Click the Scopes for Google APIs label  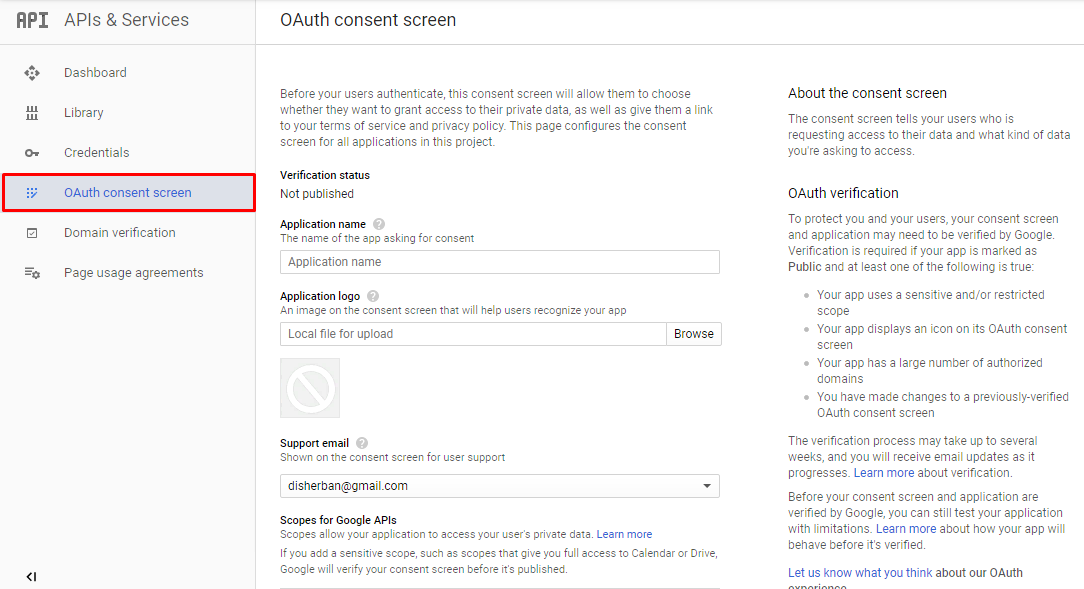click(x=338, y=520)
